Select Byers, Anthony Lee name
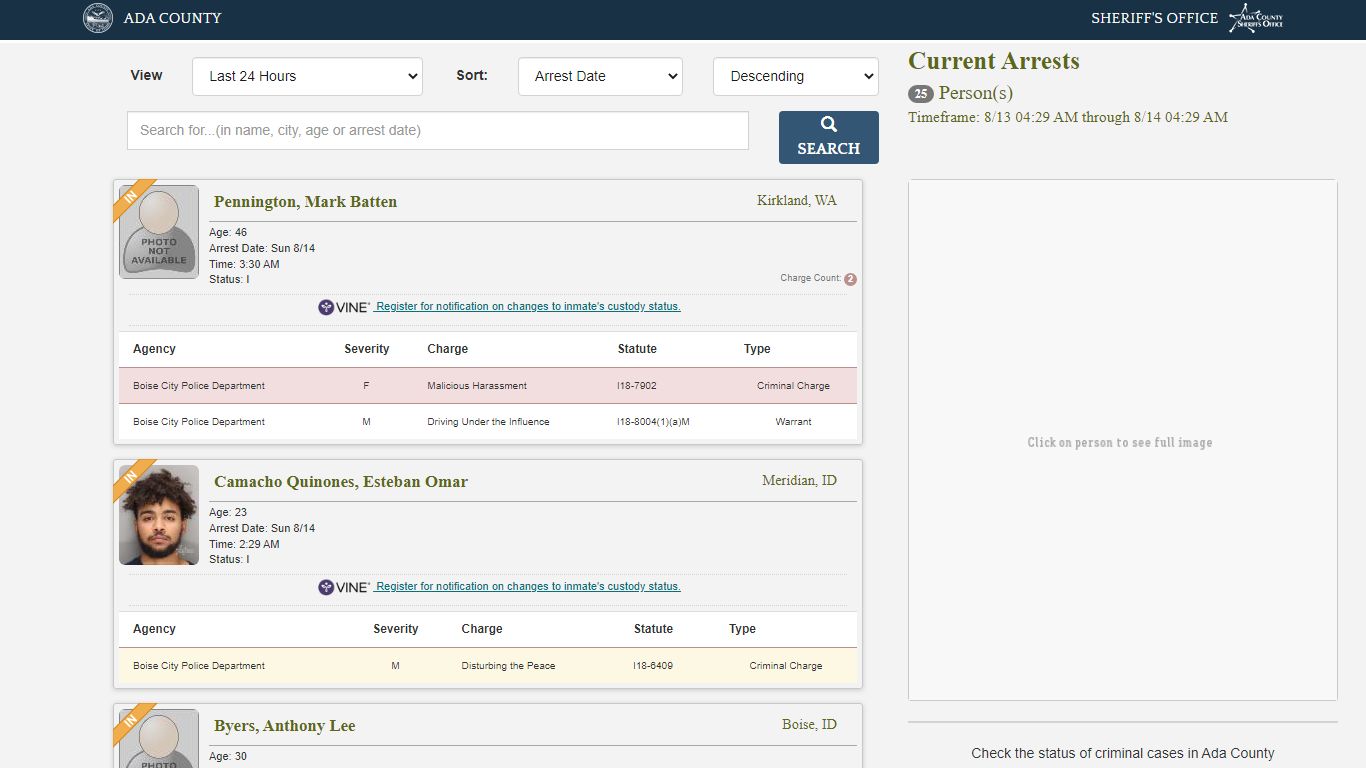The height and width of the screenshot is (768, 1366). tap(285, 726)
